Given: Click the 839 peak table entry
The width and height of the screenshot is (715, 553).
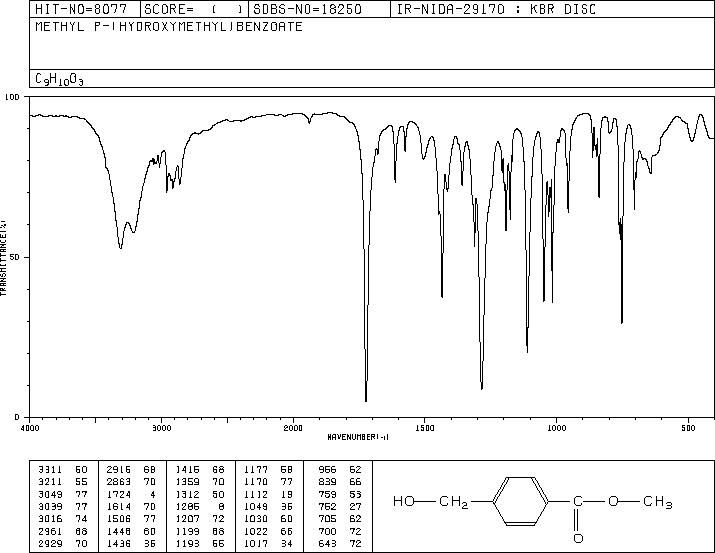Looking at the screenshot, I should (327, 482).
